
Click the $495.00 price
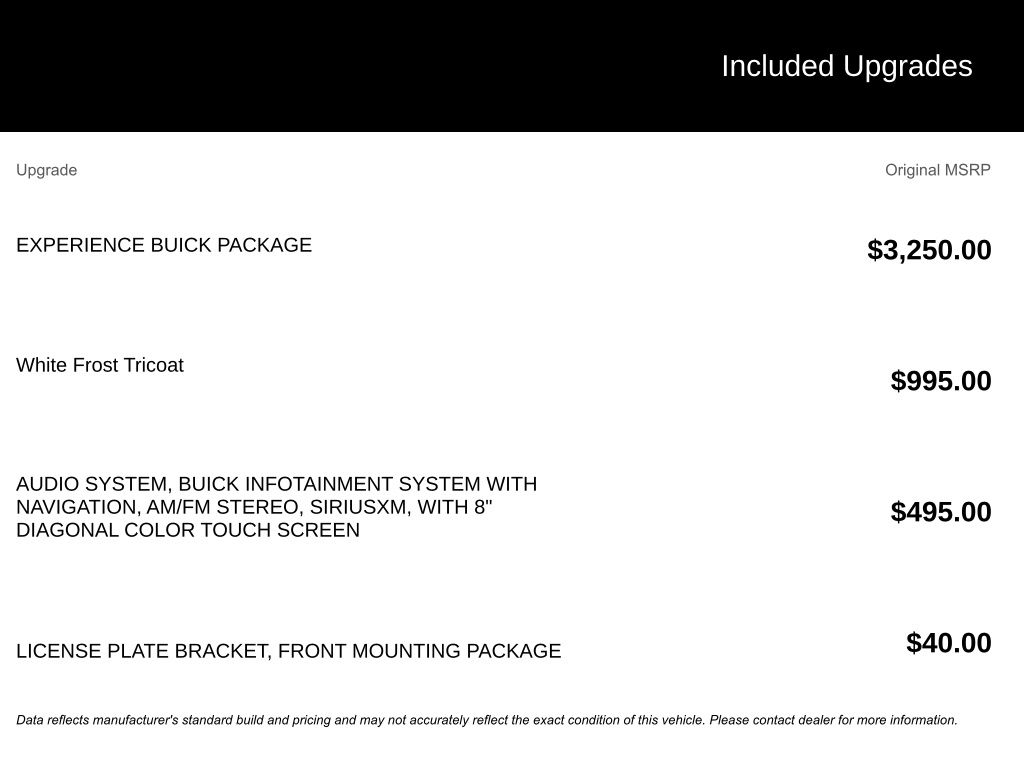(x=940, y=512)
